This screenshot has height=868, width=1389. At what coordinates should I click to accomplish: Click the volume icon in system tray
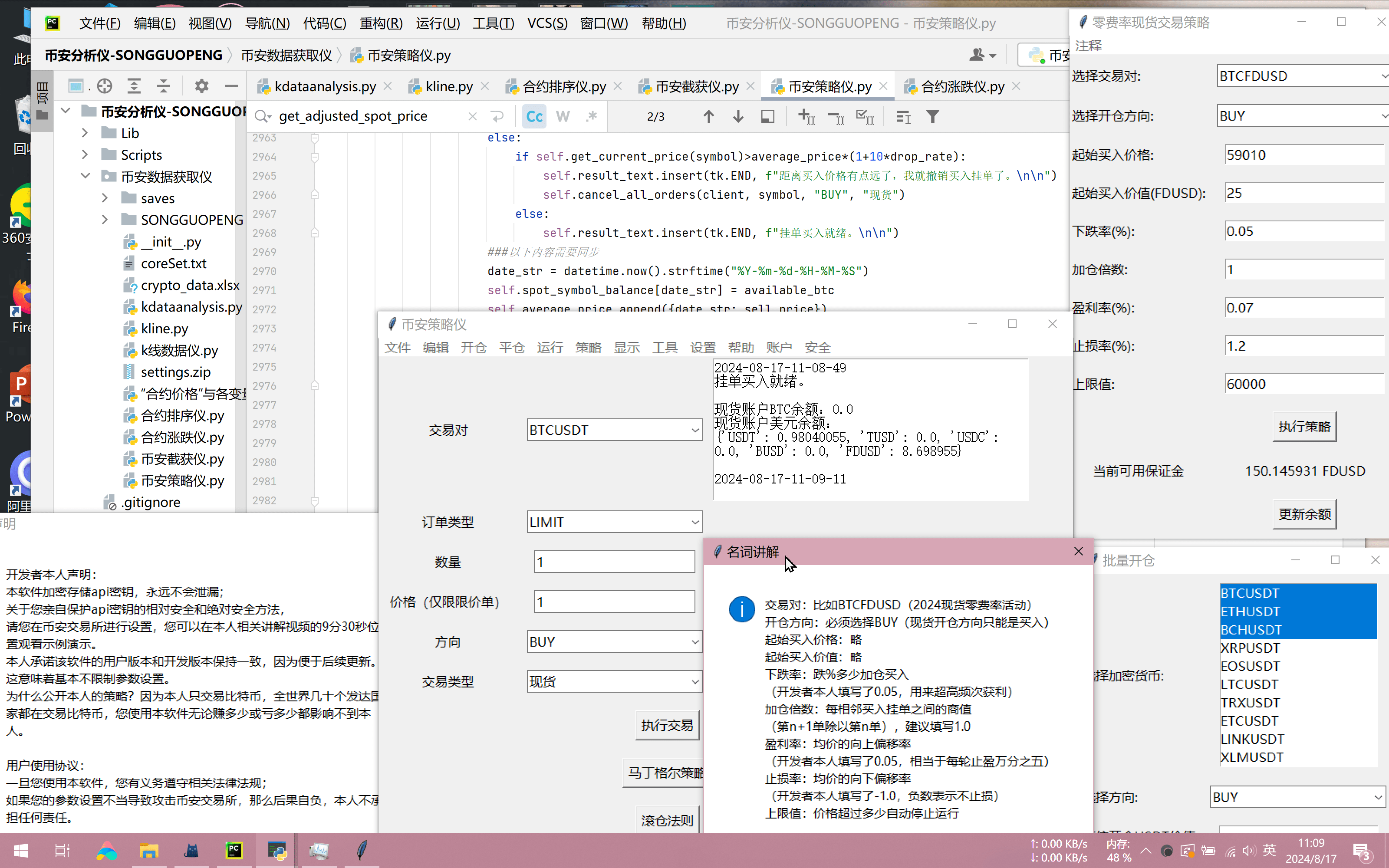[x=1248, y=851]
